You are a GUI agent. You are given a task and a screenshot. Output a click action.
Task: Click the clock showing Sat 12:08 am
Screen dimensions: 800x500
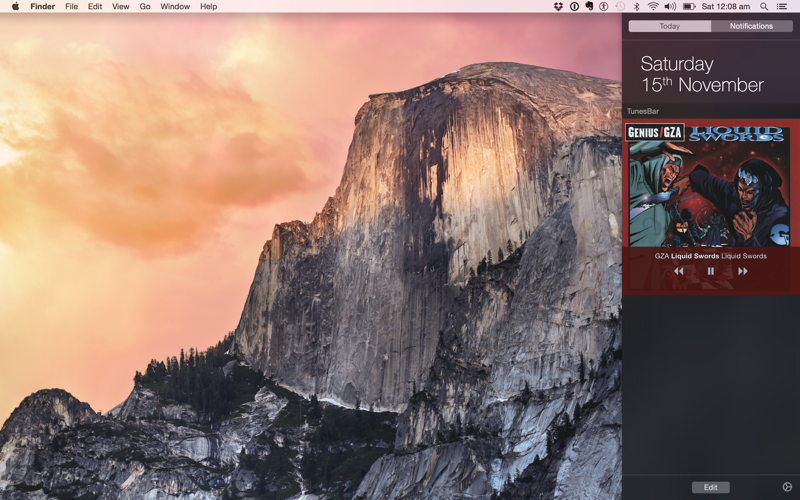(x=726, y=7)
